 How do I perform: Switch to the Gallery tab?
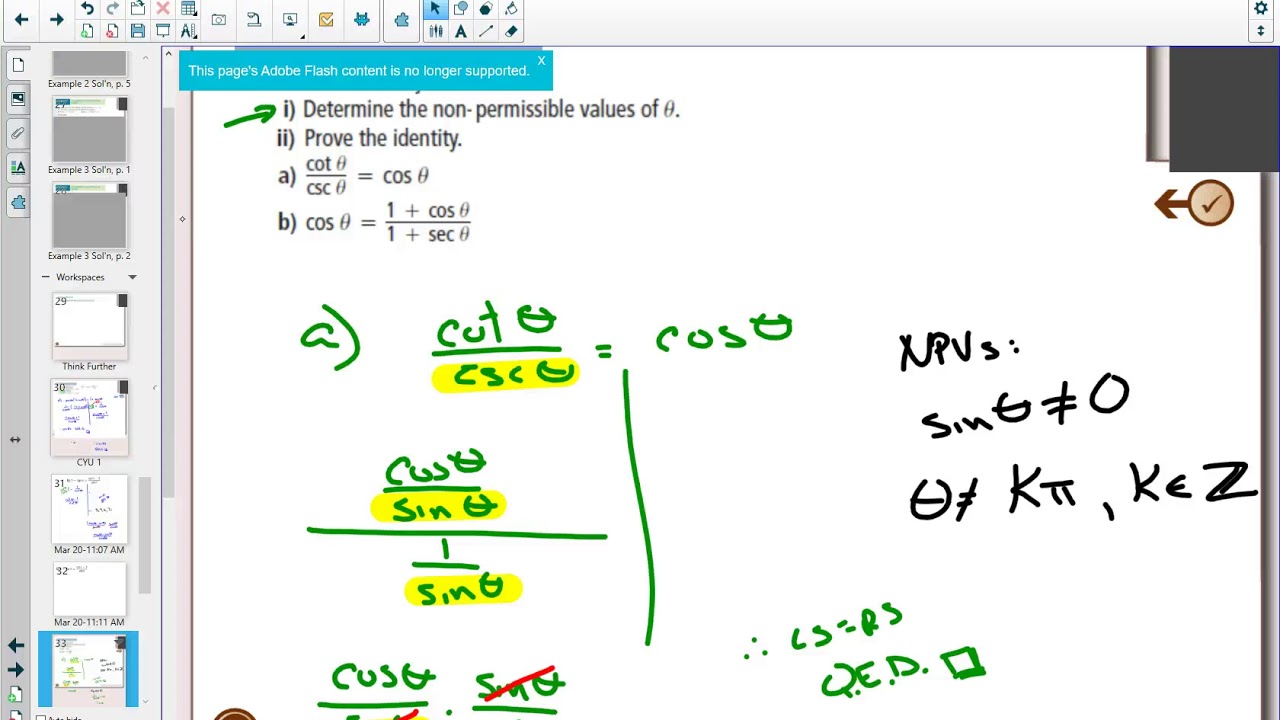(x=18, y=99)
